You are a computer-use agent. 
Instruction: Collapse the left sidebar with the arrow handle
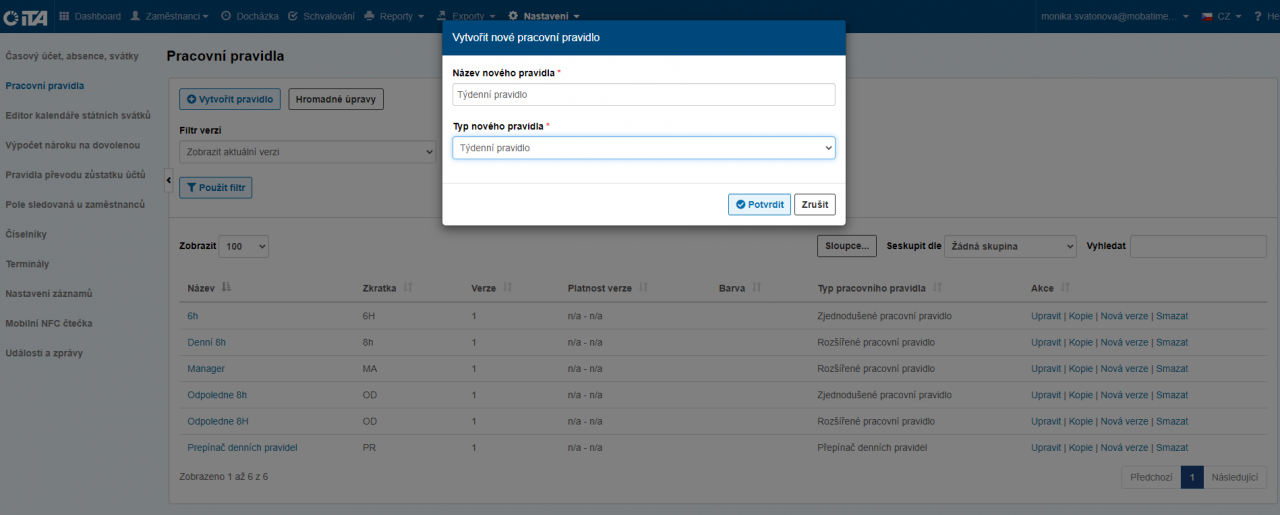(x=168, y=179)
